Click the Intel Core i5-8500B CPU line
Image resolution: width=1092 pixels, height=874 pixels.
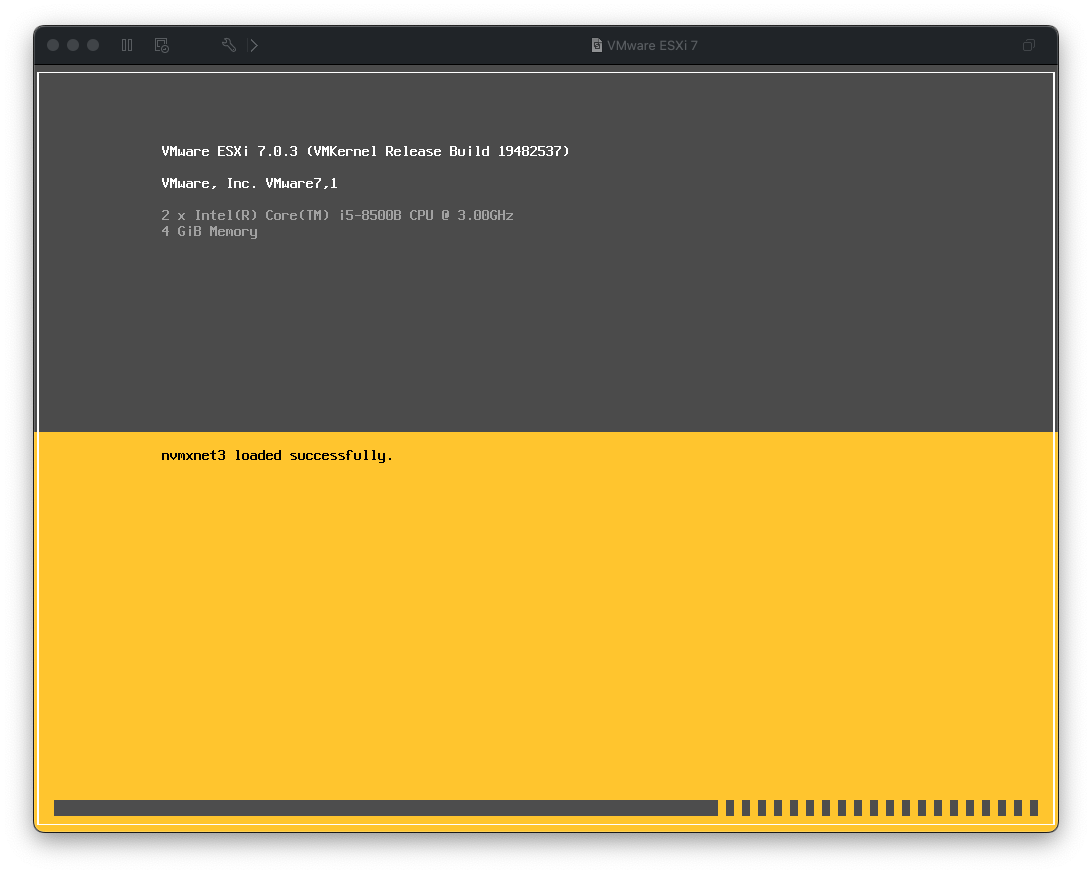pos(337,216)
